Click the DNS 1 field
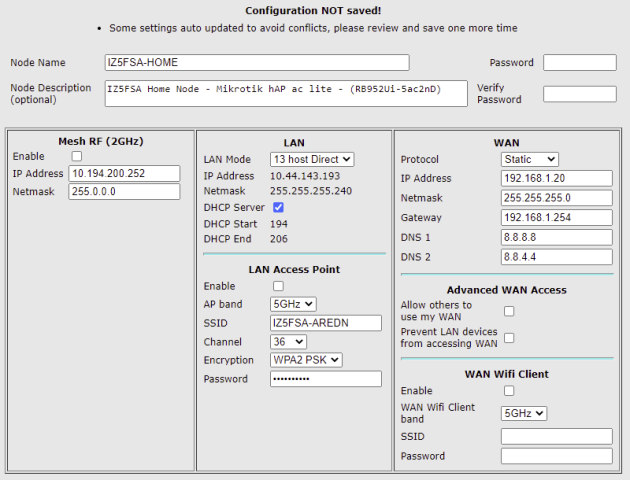Image resolution: width=630 pixels, height=480 pixels. tap(556, 237)
